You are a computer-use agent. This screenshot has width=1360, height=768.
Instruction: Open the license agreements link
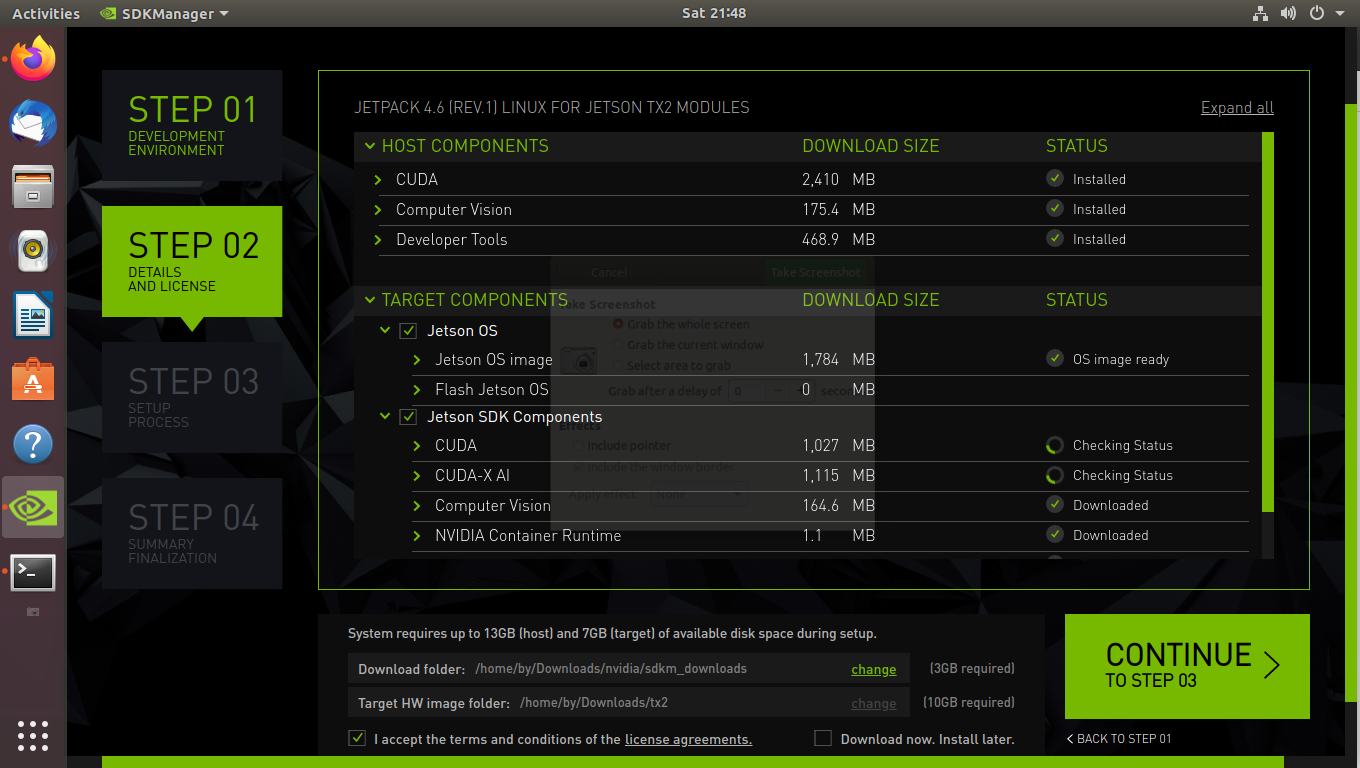(x=688, y=740)
